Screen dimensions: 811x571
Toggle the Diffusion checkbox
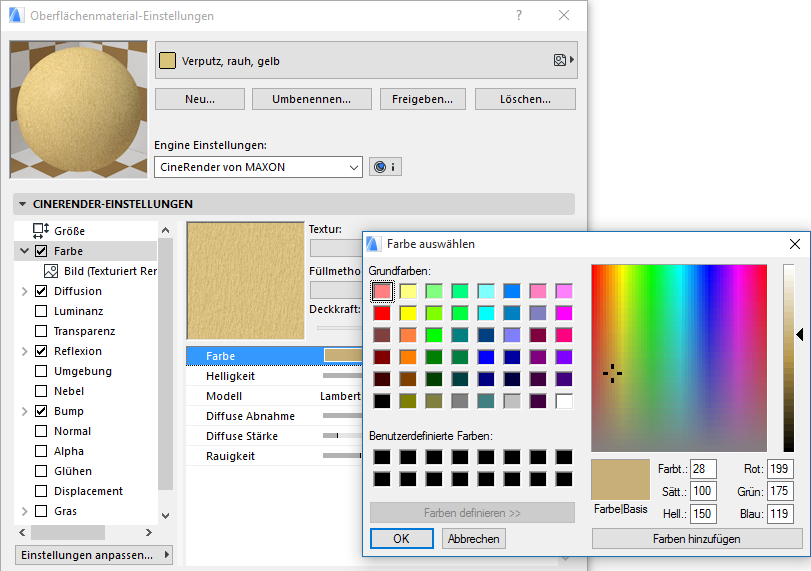pos(41,291)
